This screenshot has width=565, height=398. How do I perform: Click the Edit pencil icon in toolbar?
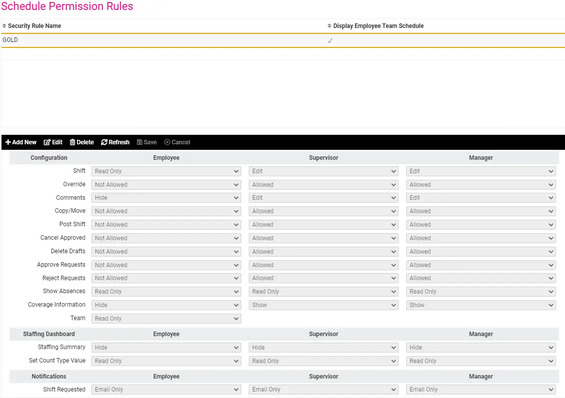click(47, 142)
